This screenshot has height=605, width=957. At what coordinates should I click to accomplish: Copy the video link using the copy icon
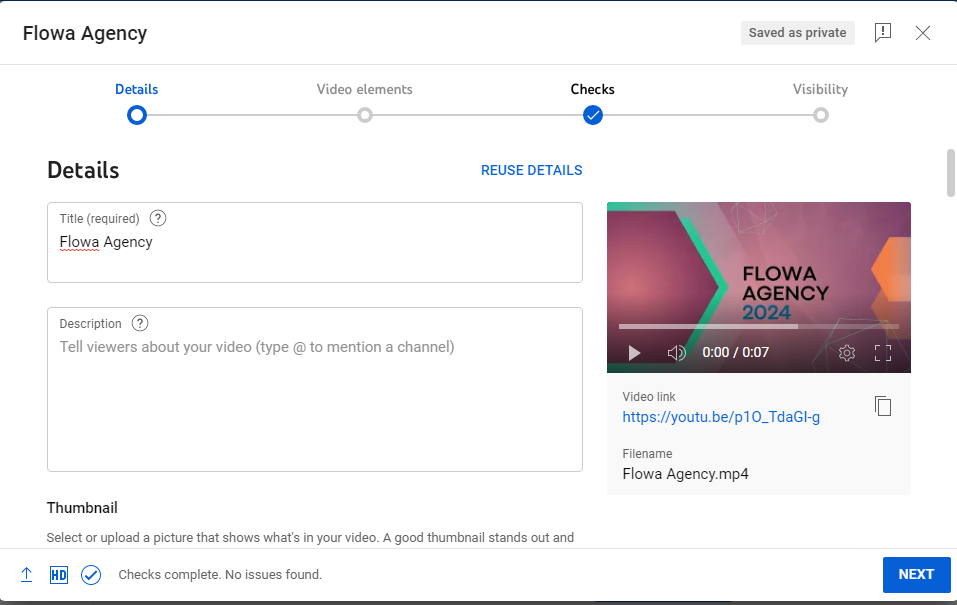tap(883, 406)
